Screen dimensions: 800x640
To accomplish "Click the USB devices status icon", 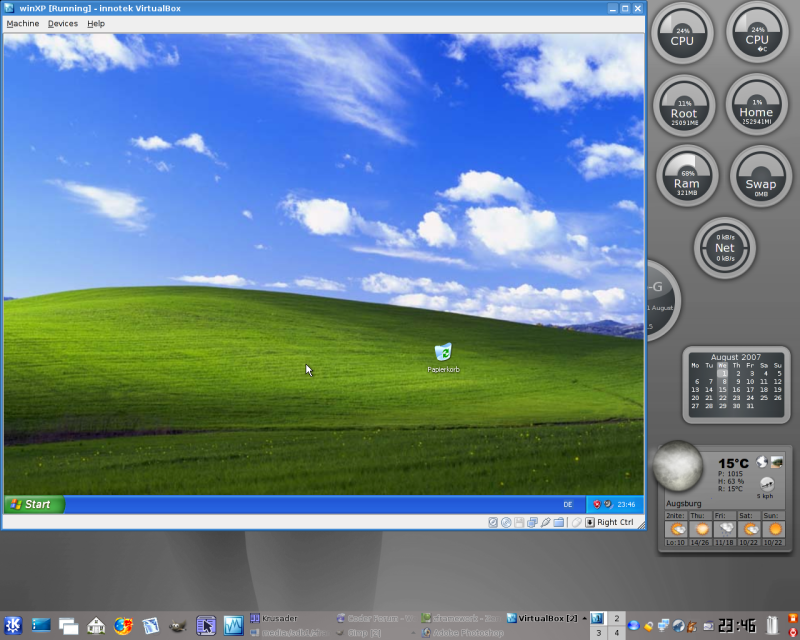I will coord(545,522).
